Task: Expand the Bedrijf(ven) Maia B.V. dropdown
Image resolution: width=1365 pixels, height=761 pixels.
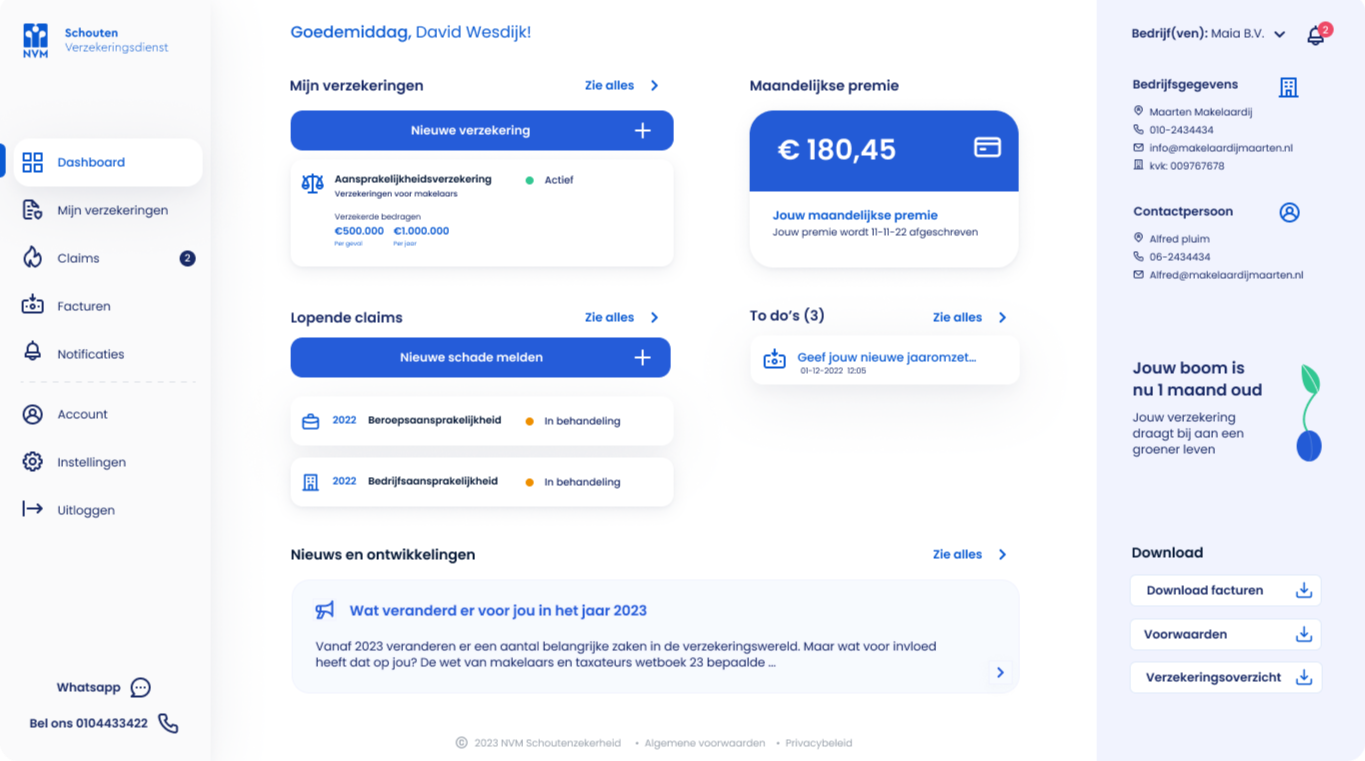Action: [x=1280, y=34]
